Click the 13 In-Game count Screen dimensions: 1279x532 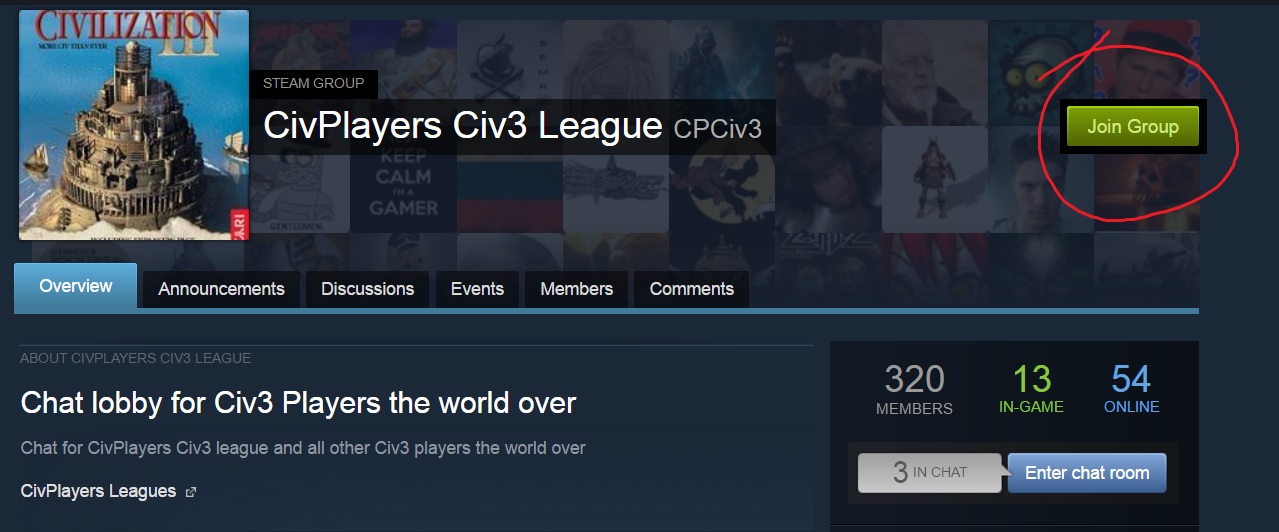point(1031,389)
